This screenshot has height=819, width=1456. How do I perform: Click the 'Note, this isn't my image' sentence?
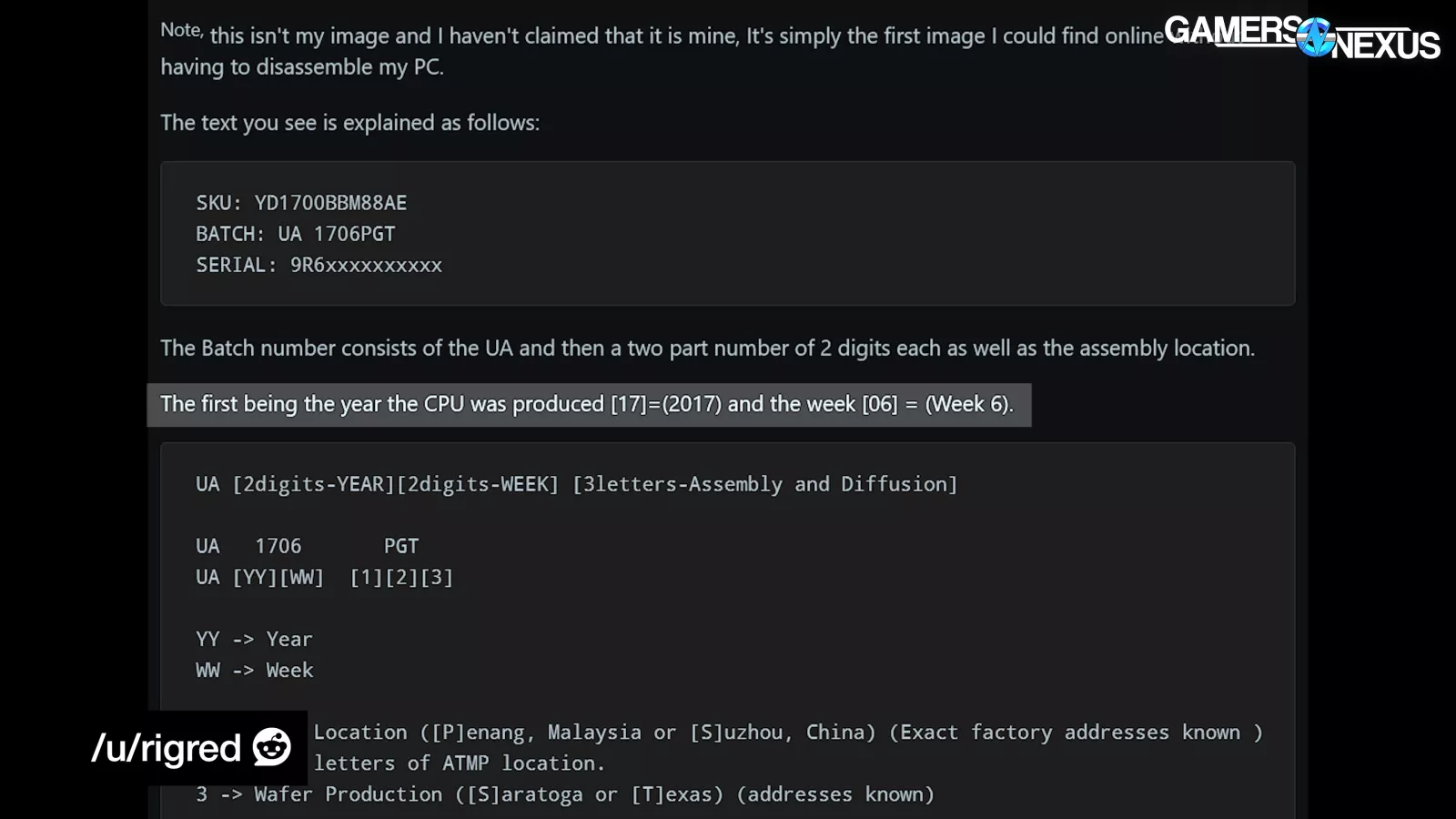click(x=662, y=35)
